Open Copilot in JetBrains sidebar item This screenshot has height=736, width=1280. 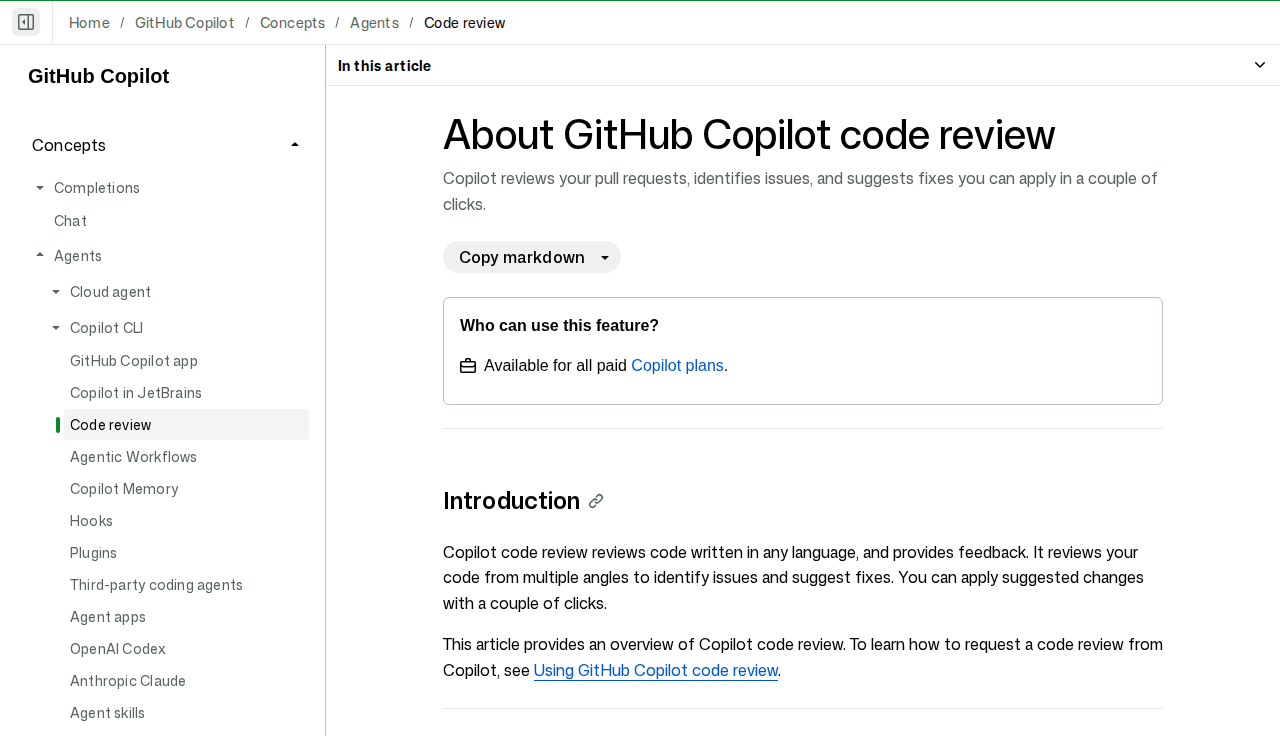136,393
